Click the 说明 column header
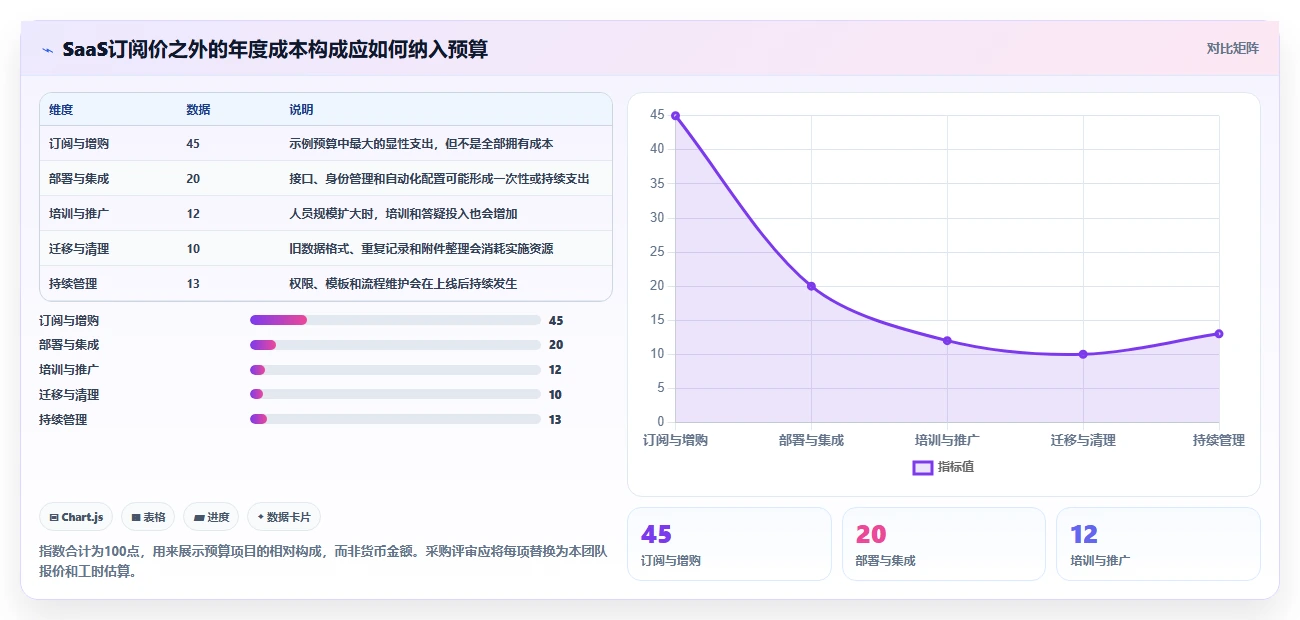The width and height of the screenshot is (1300, 620). coord(301,110)
